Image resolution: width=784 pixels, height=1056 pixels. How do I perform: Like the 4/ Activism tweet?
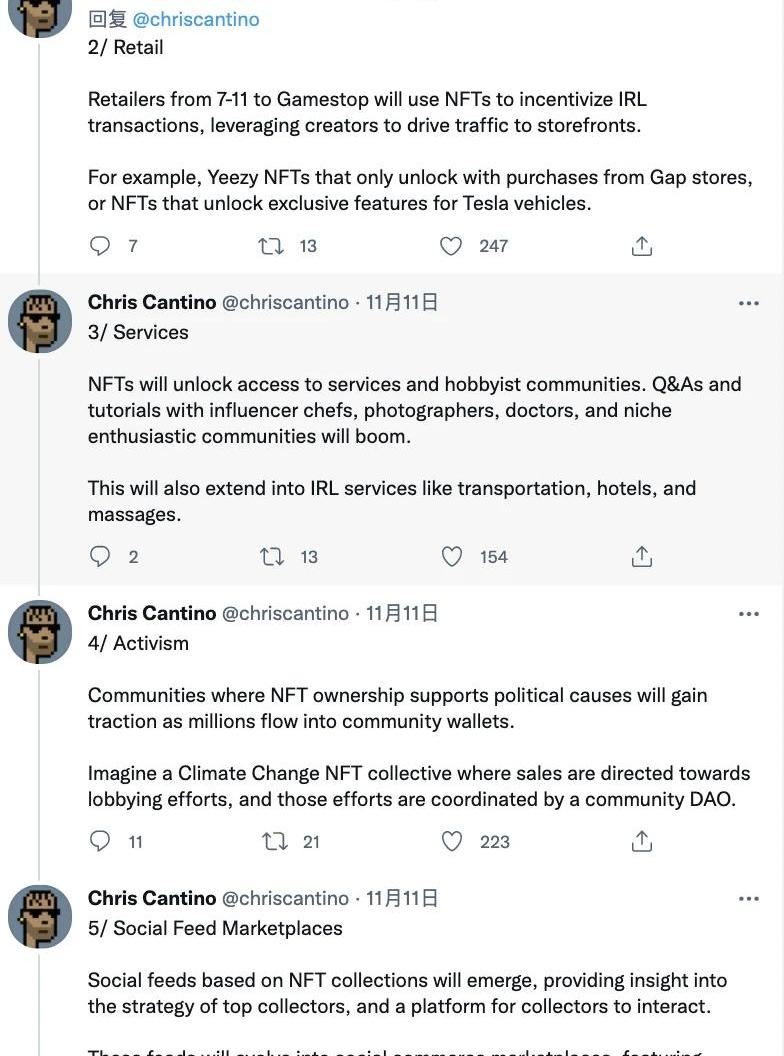coord(452,841)
